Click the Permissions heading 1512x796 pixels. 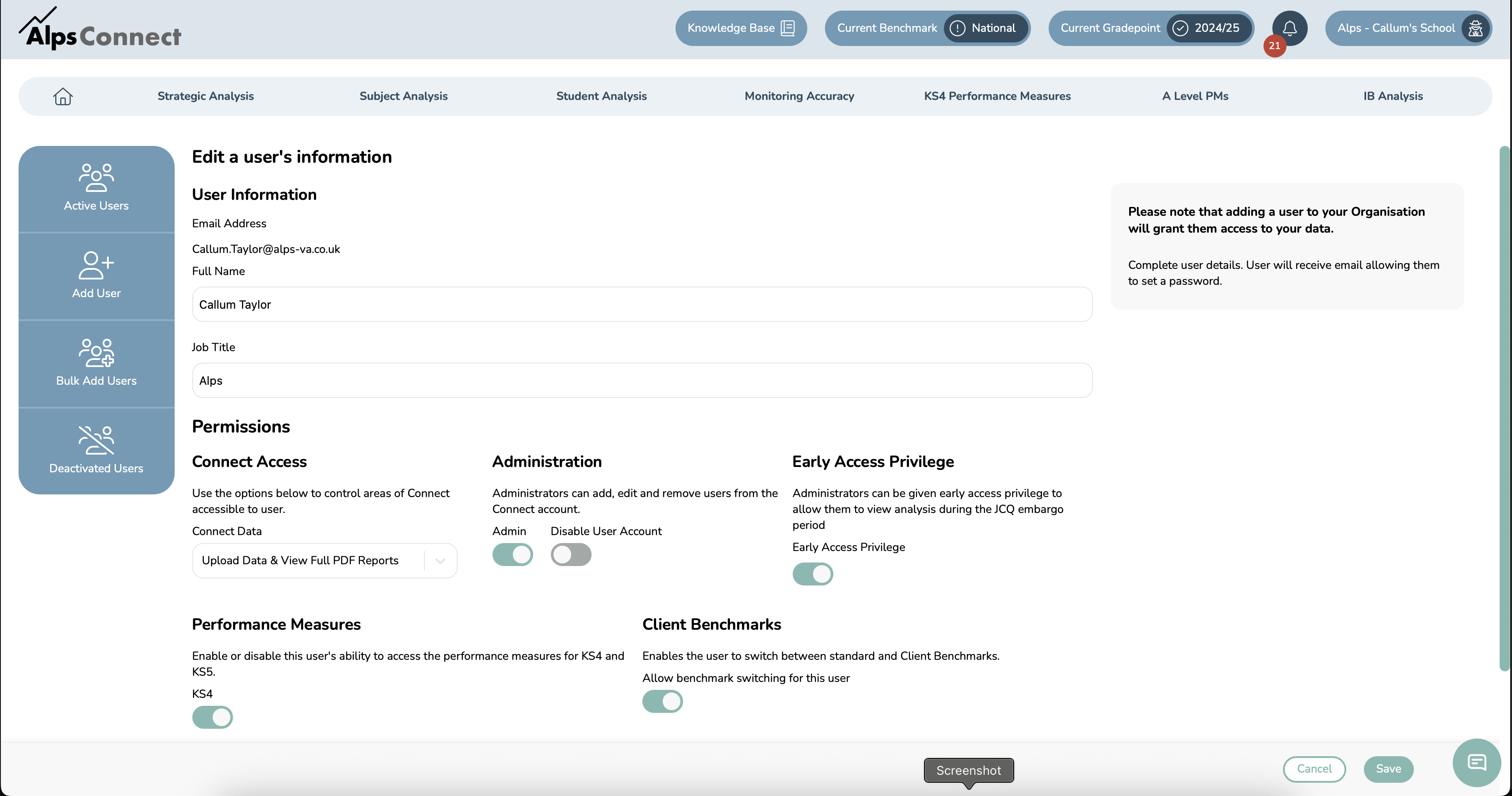pos(241,427)
